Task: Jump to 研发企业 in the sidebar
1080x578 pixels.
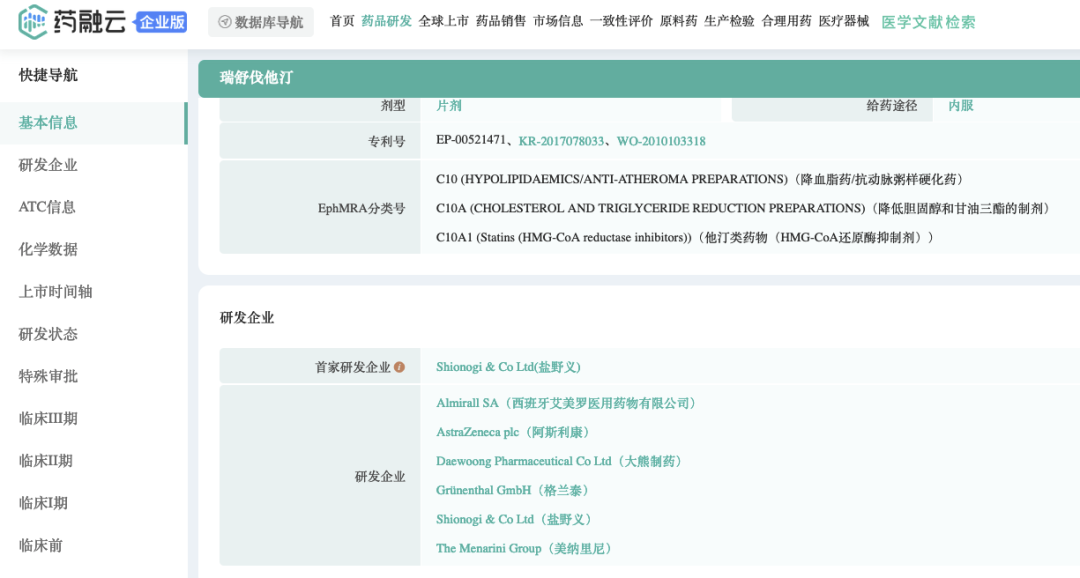Action: coord(48,165)
